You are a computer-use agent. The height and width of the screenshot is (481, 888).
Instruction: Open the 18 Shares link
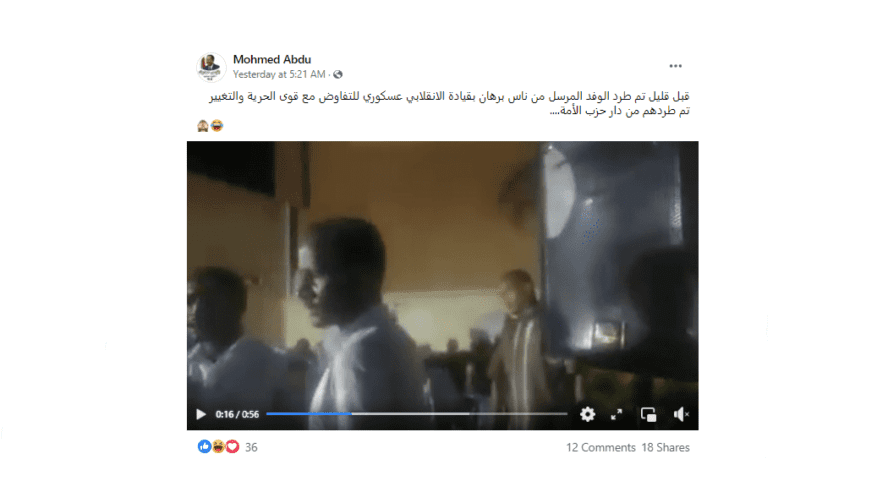(665, 448)
